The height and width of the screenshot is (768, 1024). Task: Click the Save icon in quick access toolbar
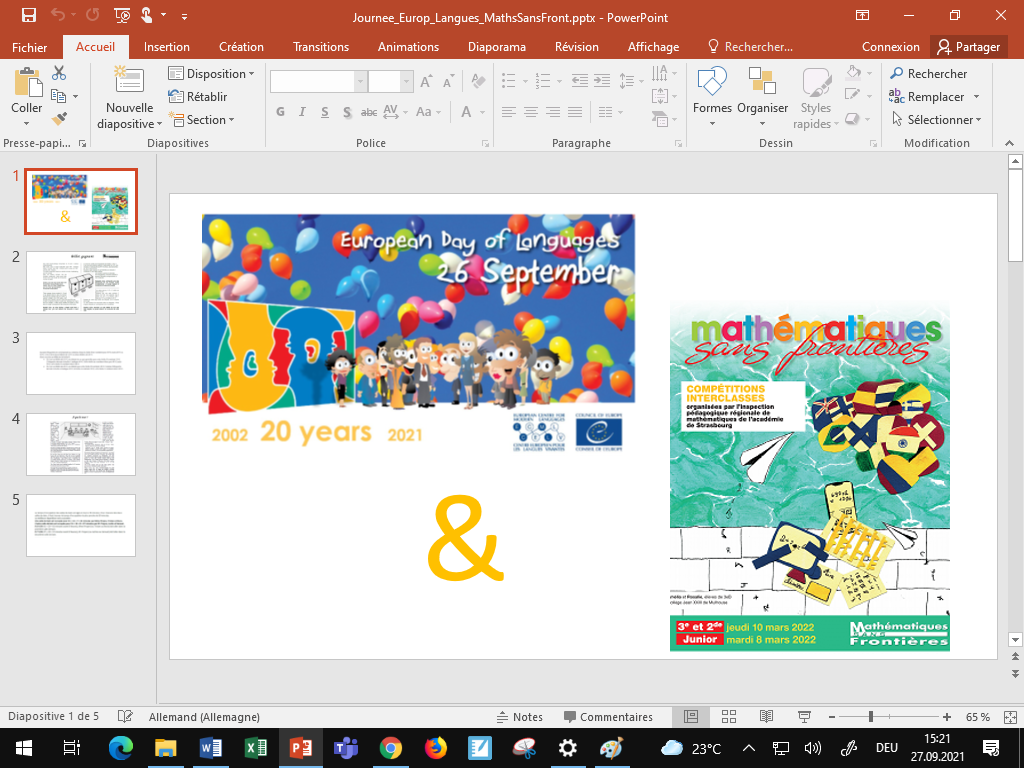pos(29,15)
